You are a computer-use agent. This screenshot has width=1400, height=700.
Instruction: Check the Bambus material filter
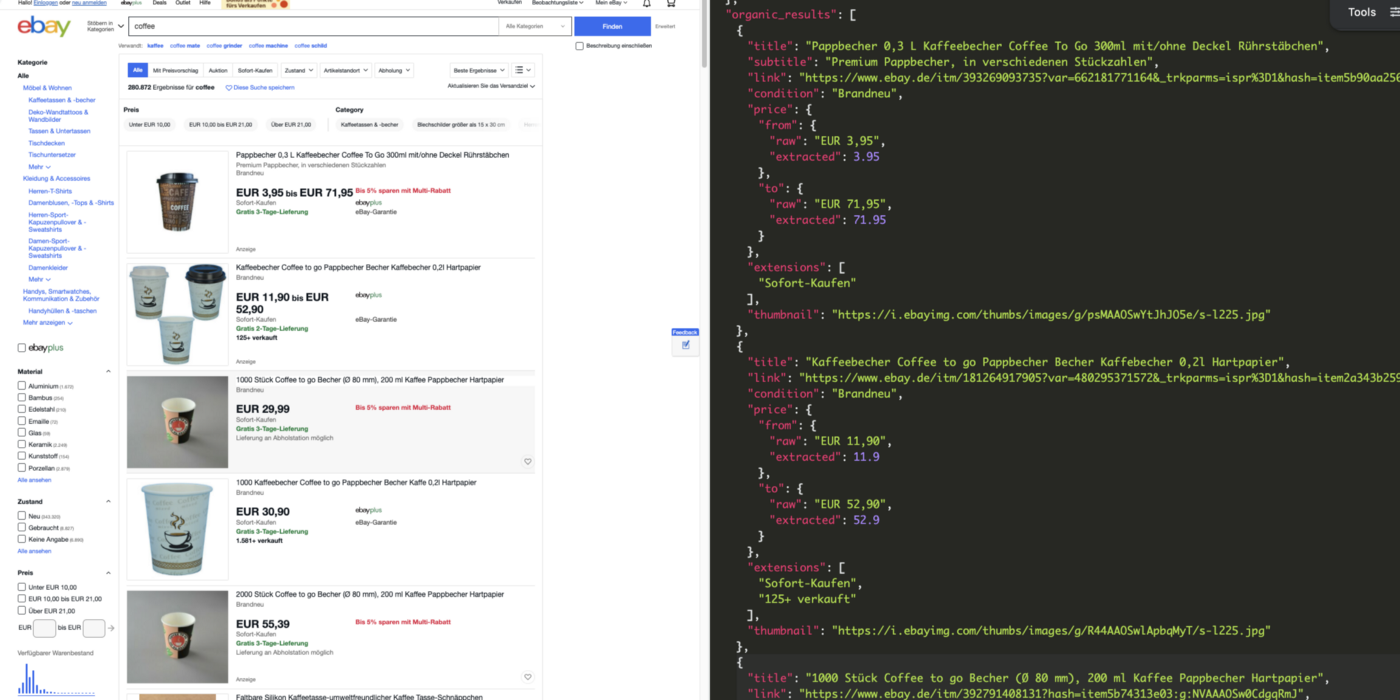pos(22,398)
